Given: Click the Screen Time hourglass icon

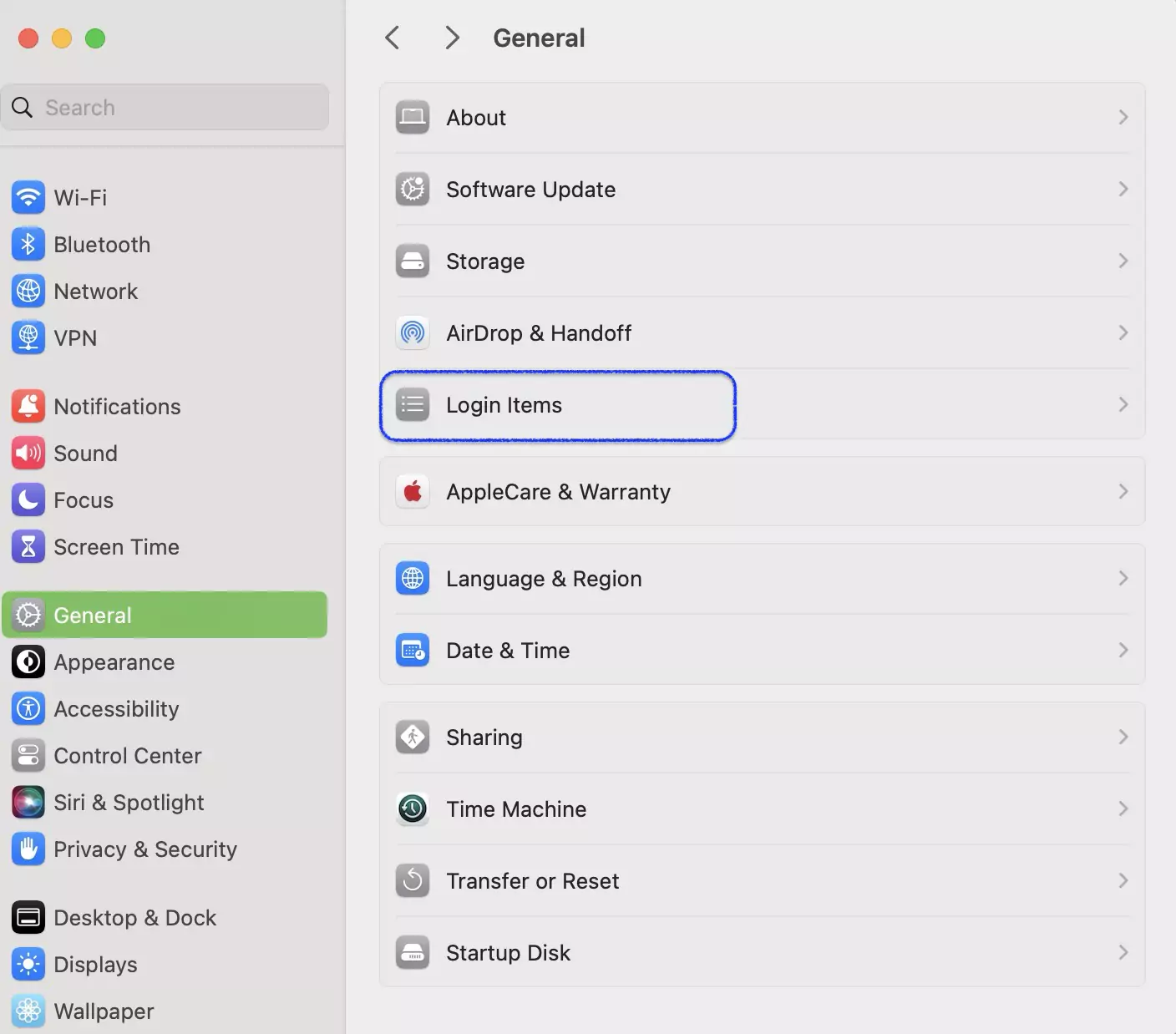Looking at the screenshot, I should [x=28, y=547].
